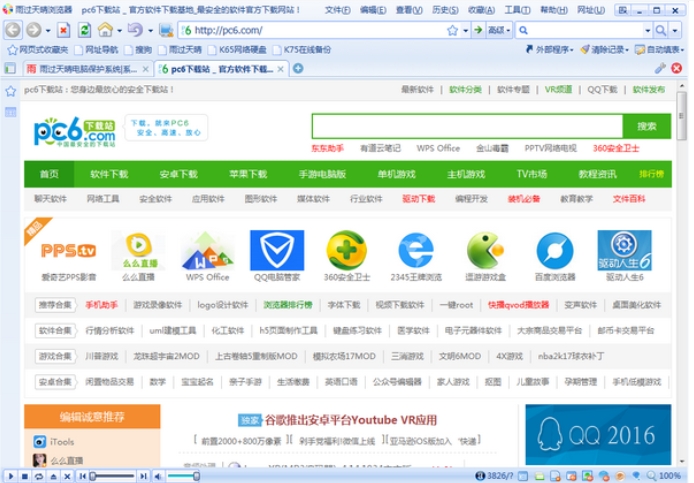694x483 pixels.
Task: Open the 安卓下载 navigation item
Action: click(x=178, y=174)
